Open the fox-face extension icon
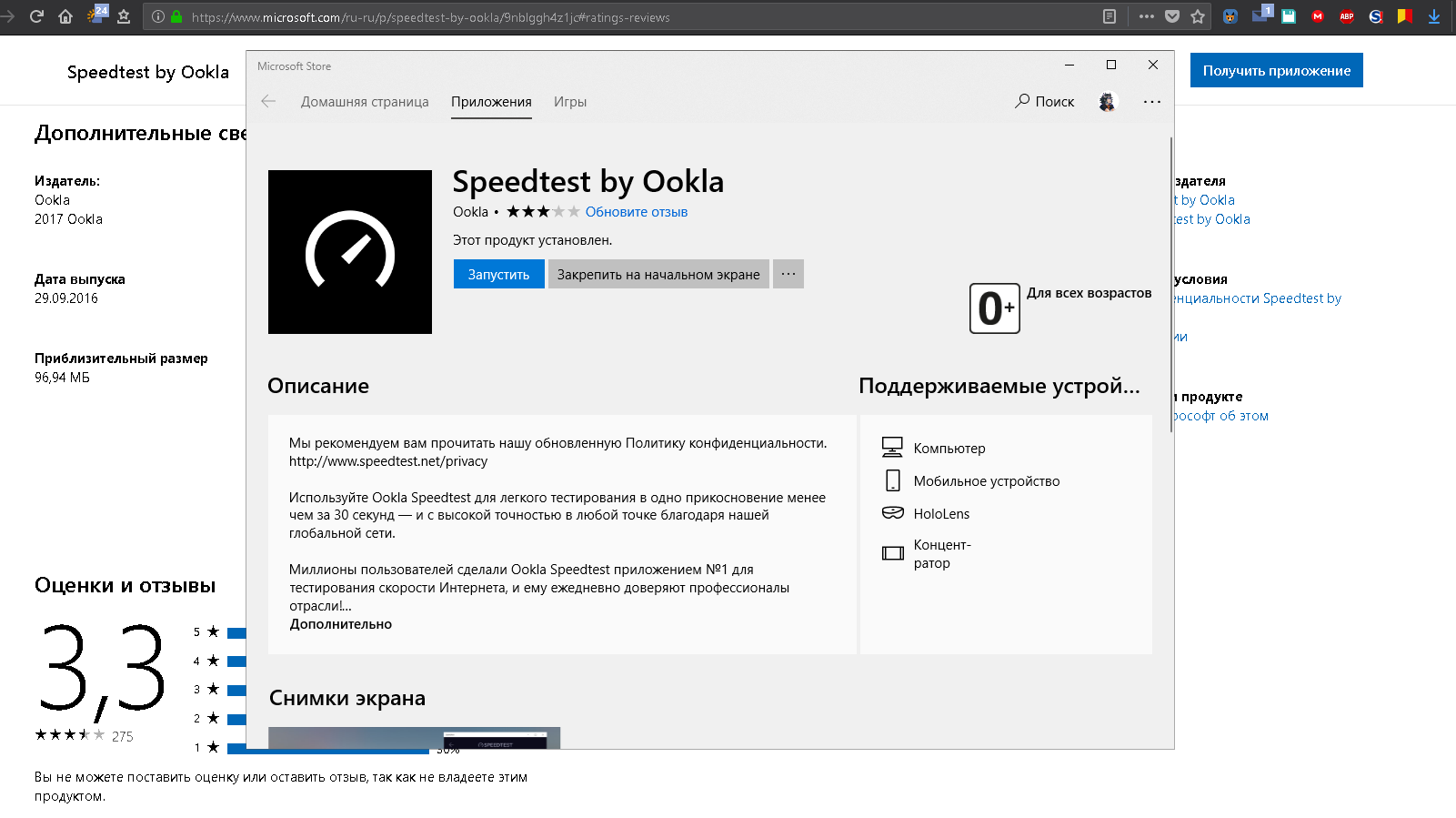Screen dimensions: 1456x818 pos(1230,16)
